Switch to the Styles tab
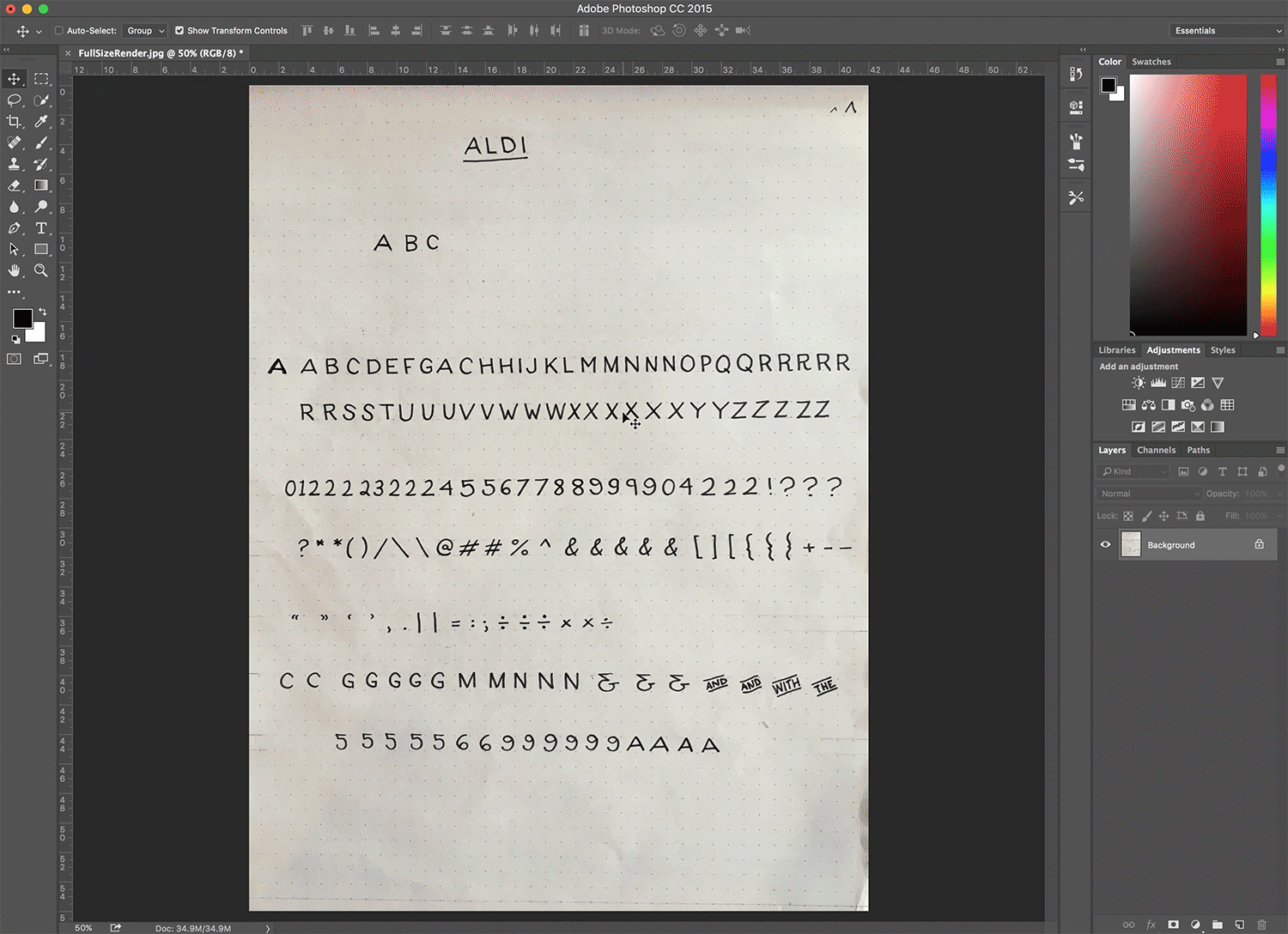 (1223, 350)
